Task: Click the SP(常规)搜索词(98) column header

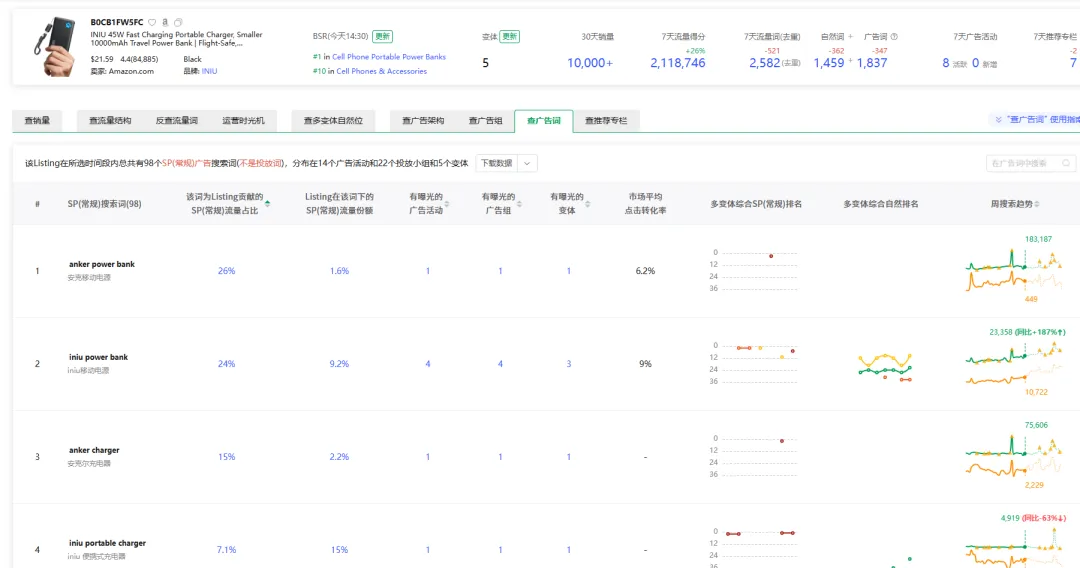Action: click(x=105, y=204)
